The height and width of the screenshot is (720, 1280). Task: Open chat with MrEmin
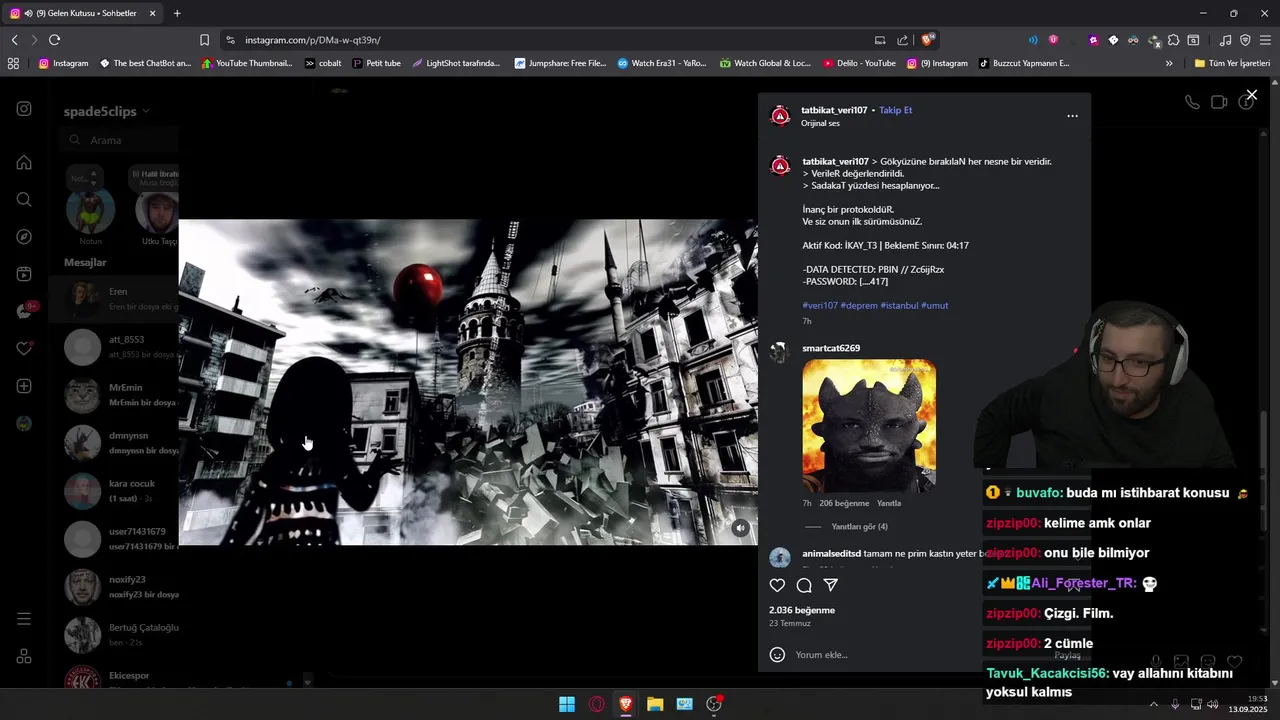[114, 395]
